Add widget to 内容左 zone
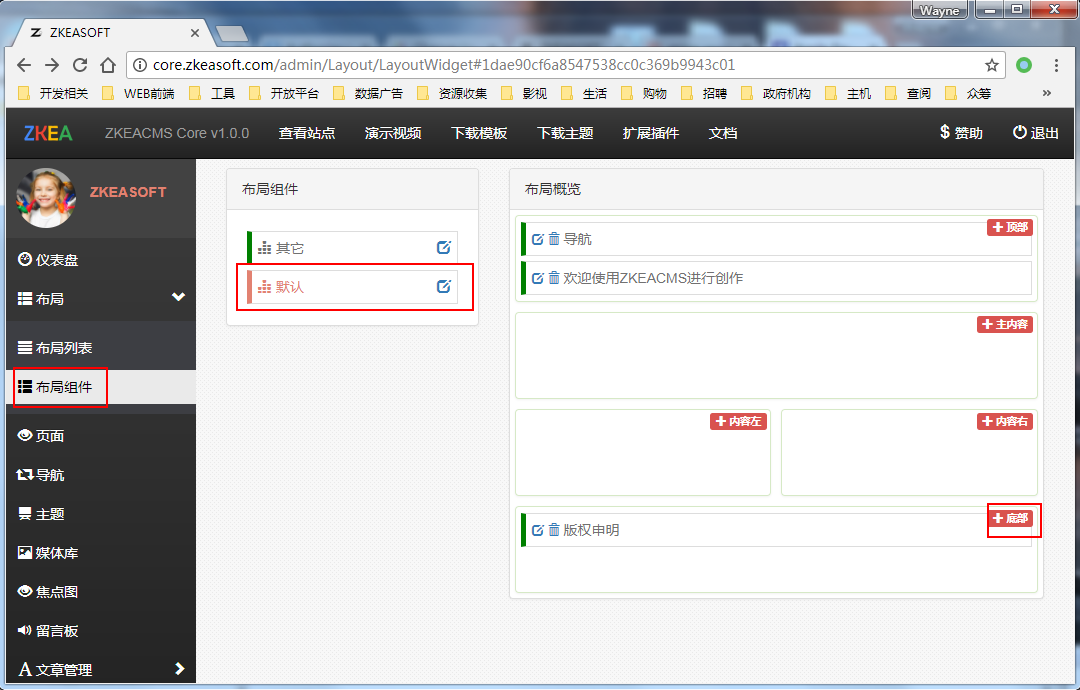The image size is (1080, 690). (738, 421)
